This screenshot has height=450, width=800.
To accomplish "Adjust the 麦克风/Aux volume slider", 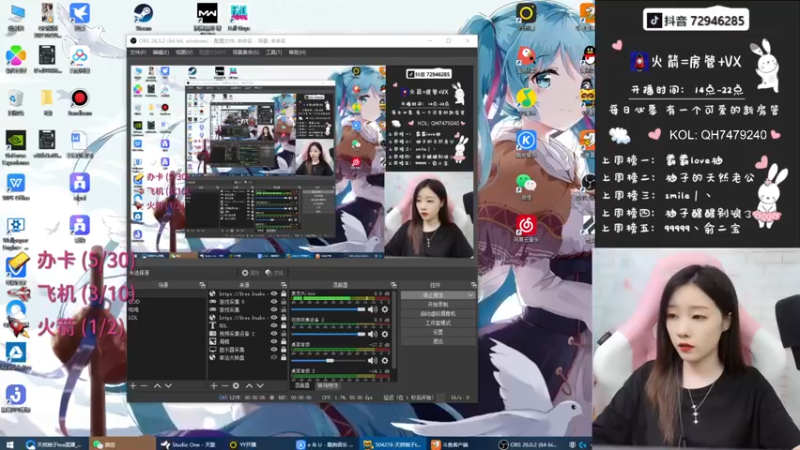I will [328, 310].
